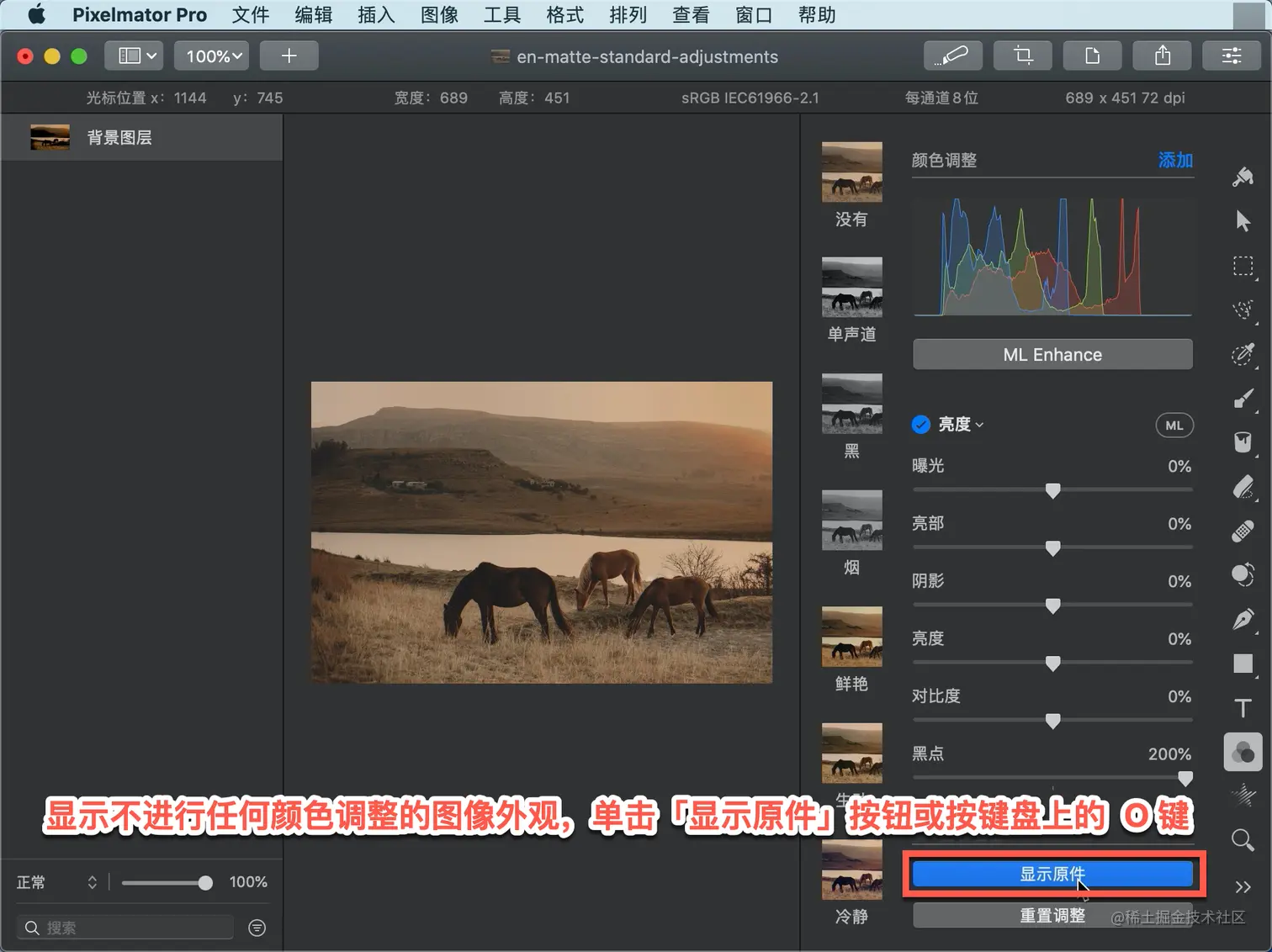The height and width of the screenshot is (952, 1272).
Task: Click the 对比度 slider handle
Action: point(1052,721)
